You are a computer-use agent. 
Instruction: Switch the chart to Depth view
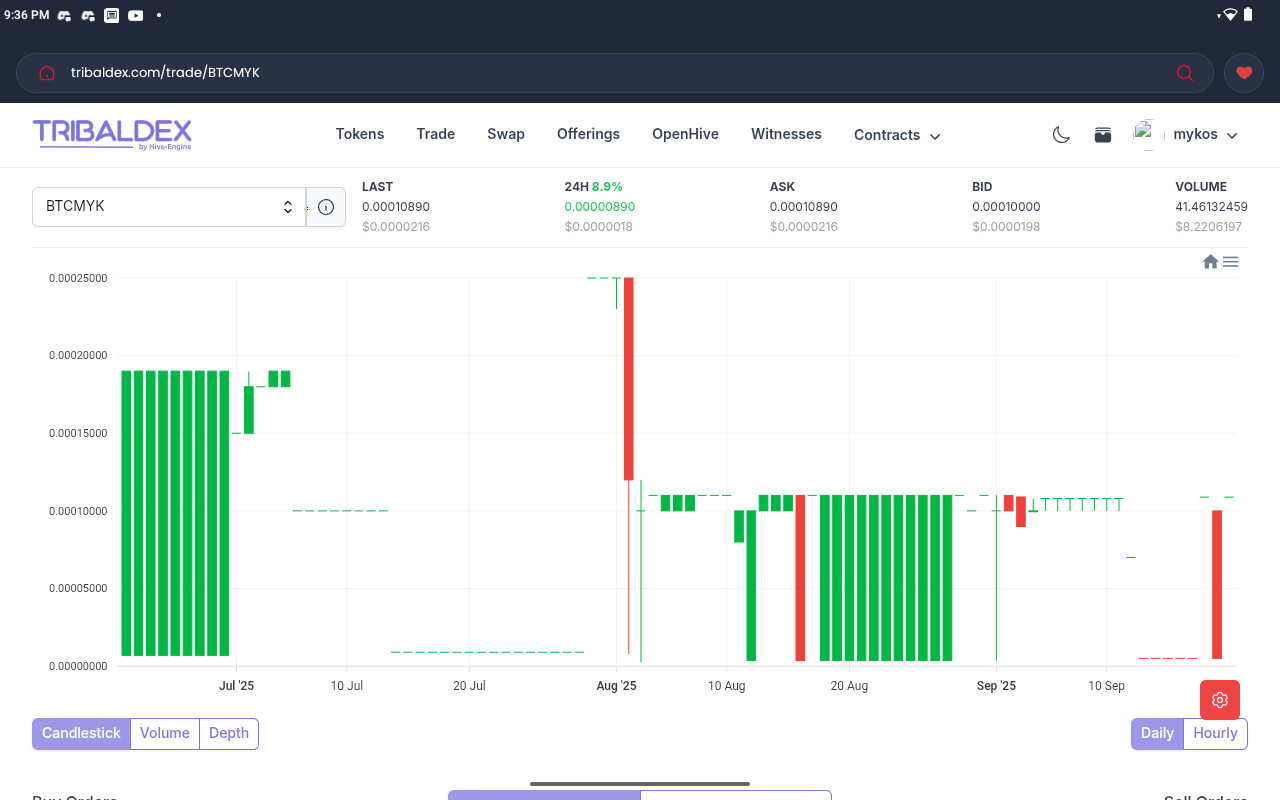tap(229, 733)
